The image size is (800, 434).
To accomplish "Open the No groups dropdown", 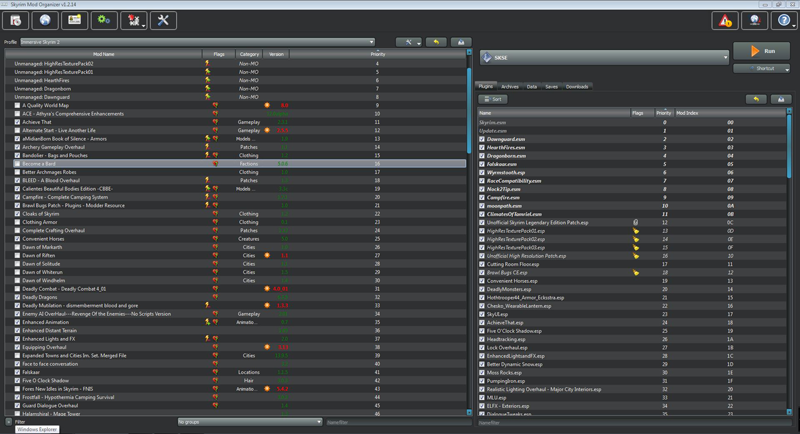I will coord(250,422).
